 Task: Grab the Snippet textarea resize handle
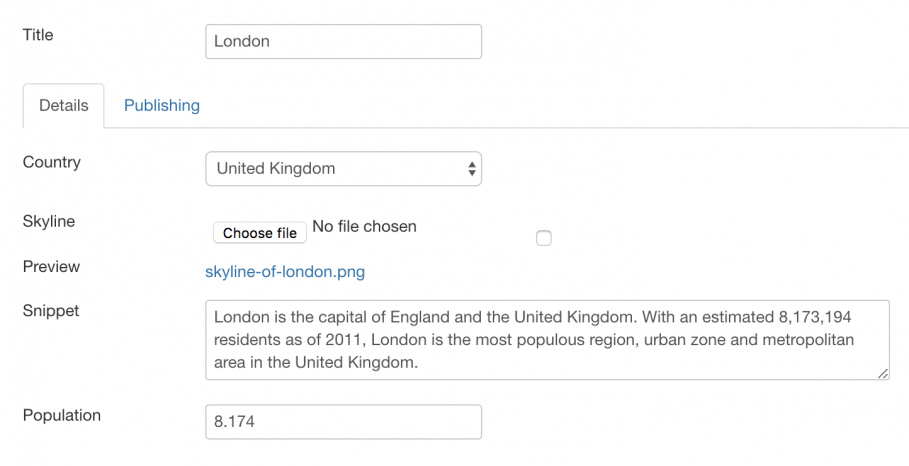click(x=883, y=374)
